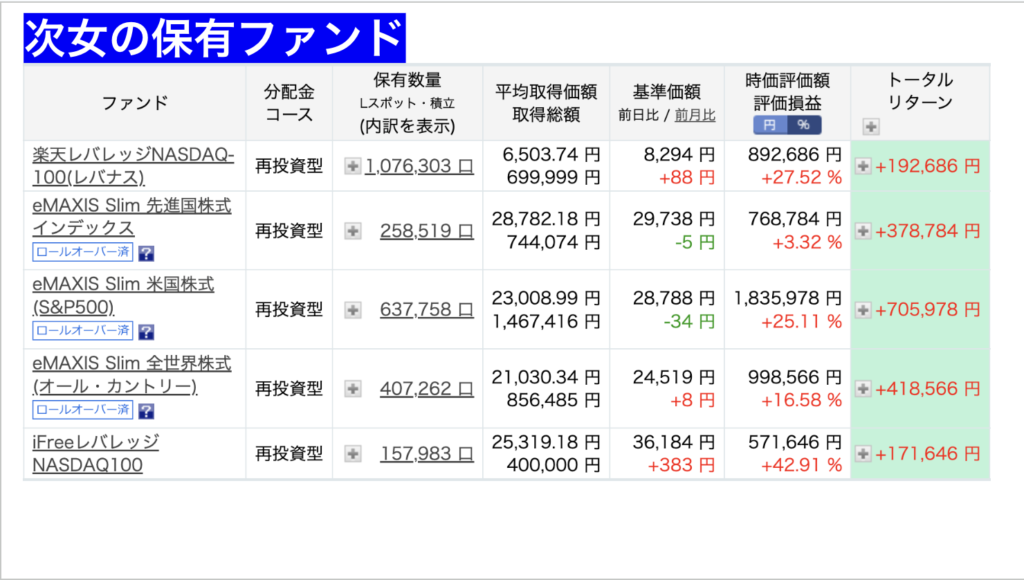Expand quantity breakdown for 258,519 口

[353, 231]
